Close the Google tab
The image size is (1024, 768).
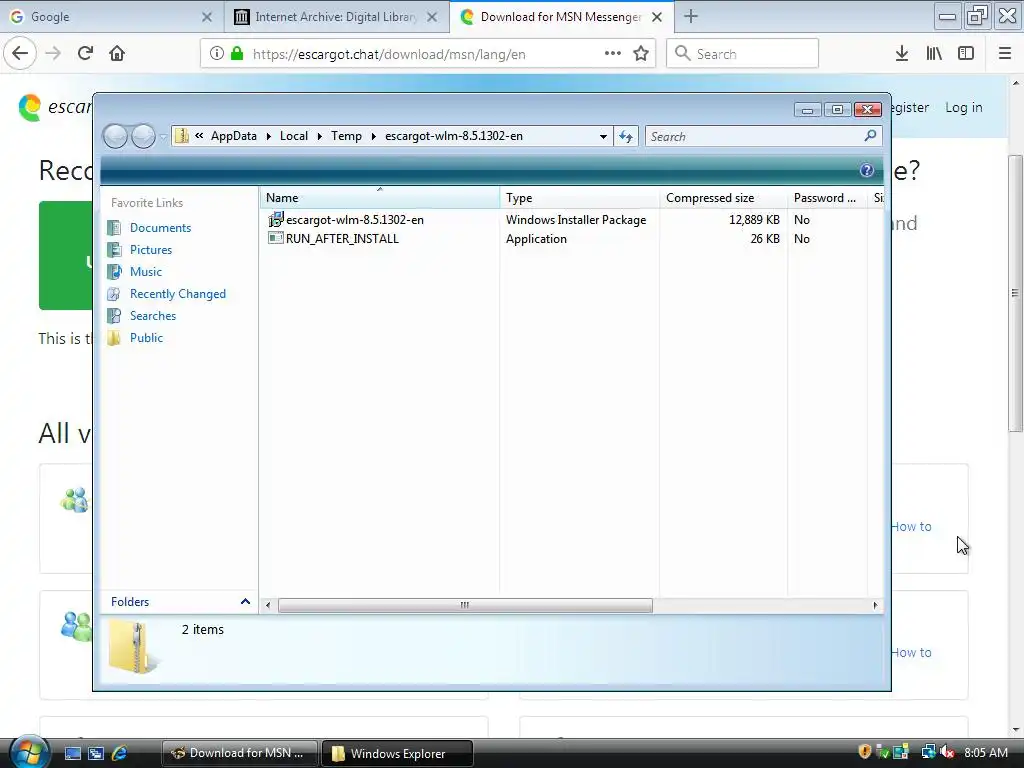click(x=207, y=17)
